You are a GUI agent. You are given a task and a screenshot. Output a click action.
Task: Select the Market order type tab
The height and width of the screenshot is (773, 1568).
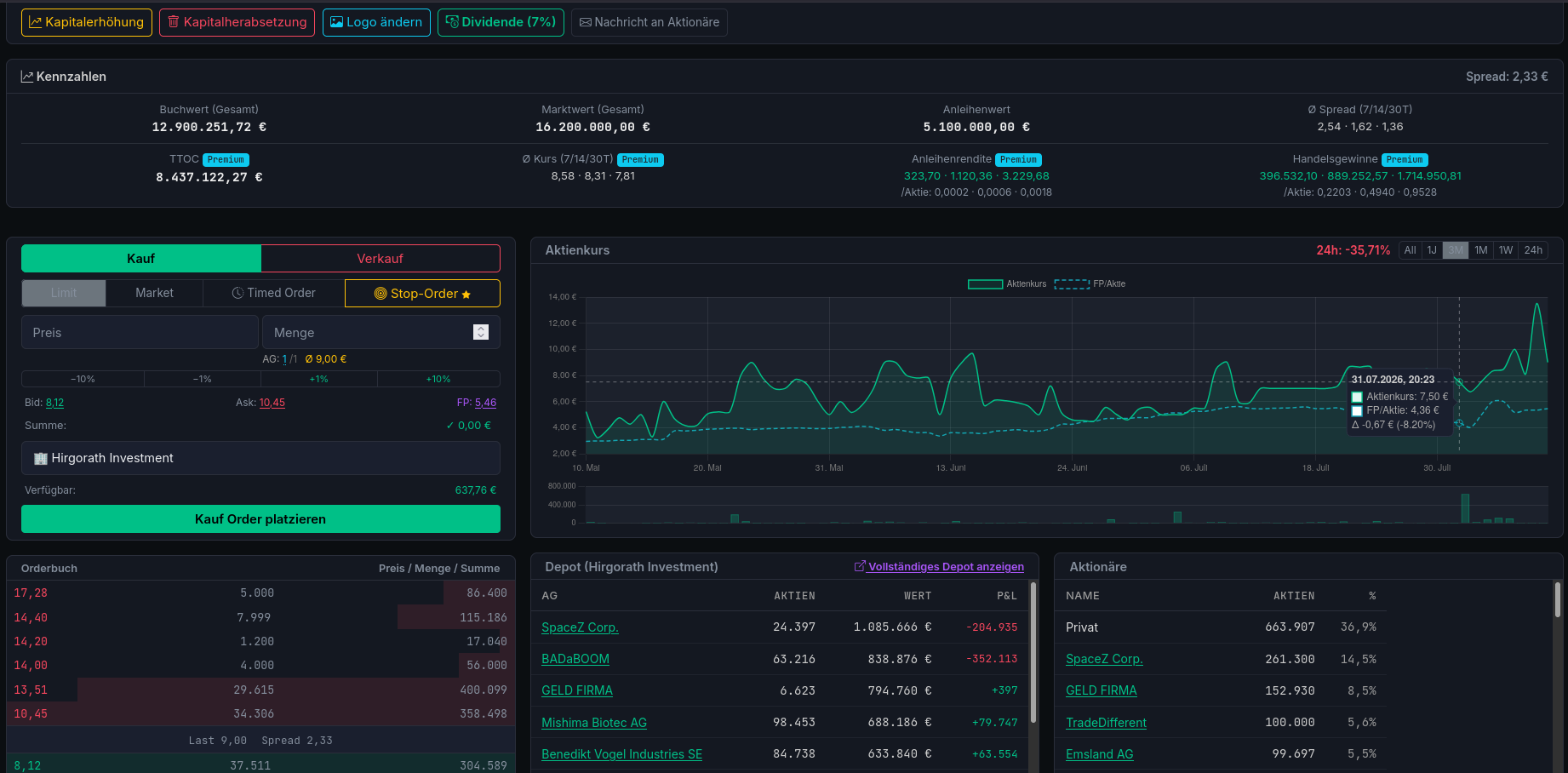(154, 293)
